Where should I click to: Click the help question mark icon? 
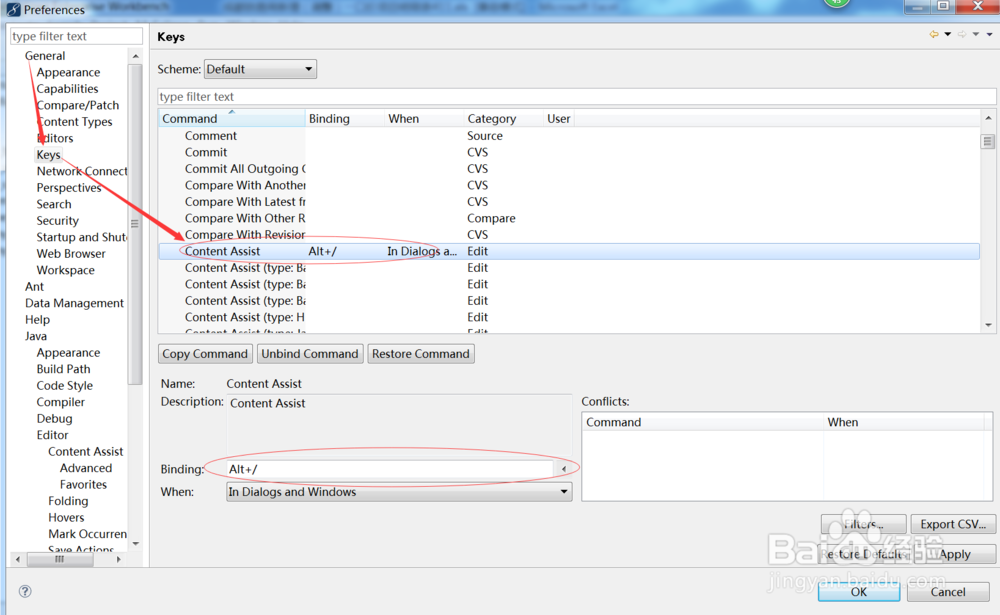coord(25,591)
